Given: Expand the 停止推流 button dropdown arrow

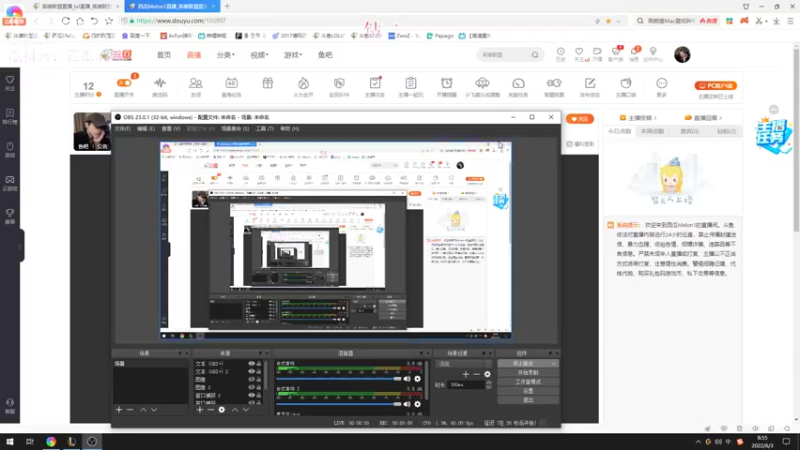Looking at the screenshot, I should click(554, 364).
